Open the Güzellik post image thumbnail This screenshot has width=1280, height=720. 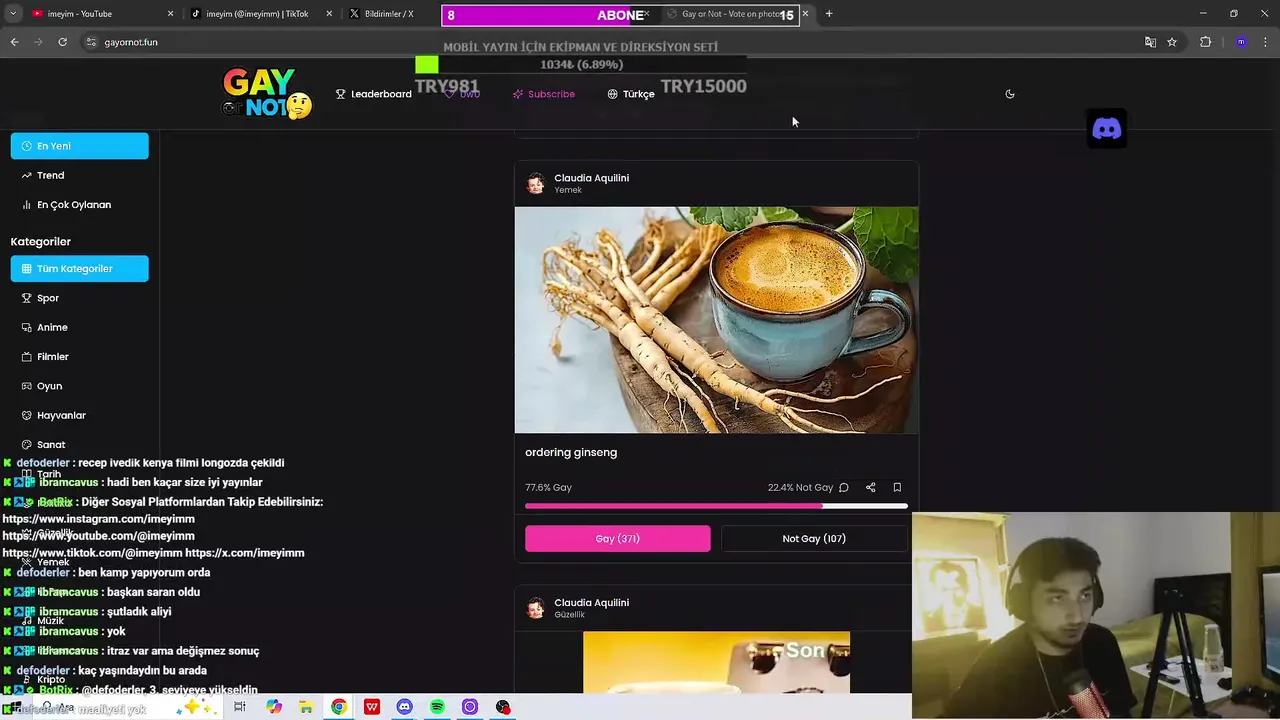coord(716,662)
